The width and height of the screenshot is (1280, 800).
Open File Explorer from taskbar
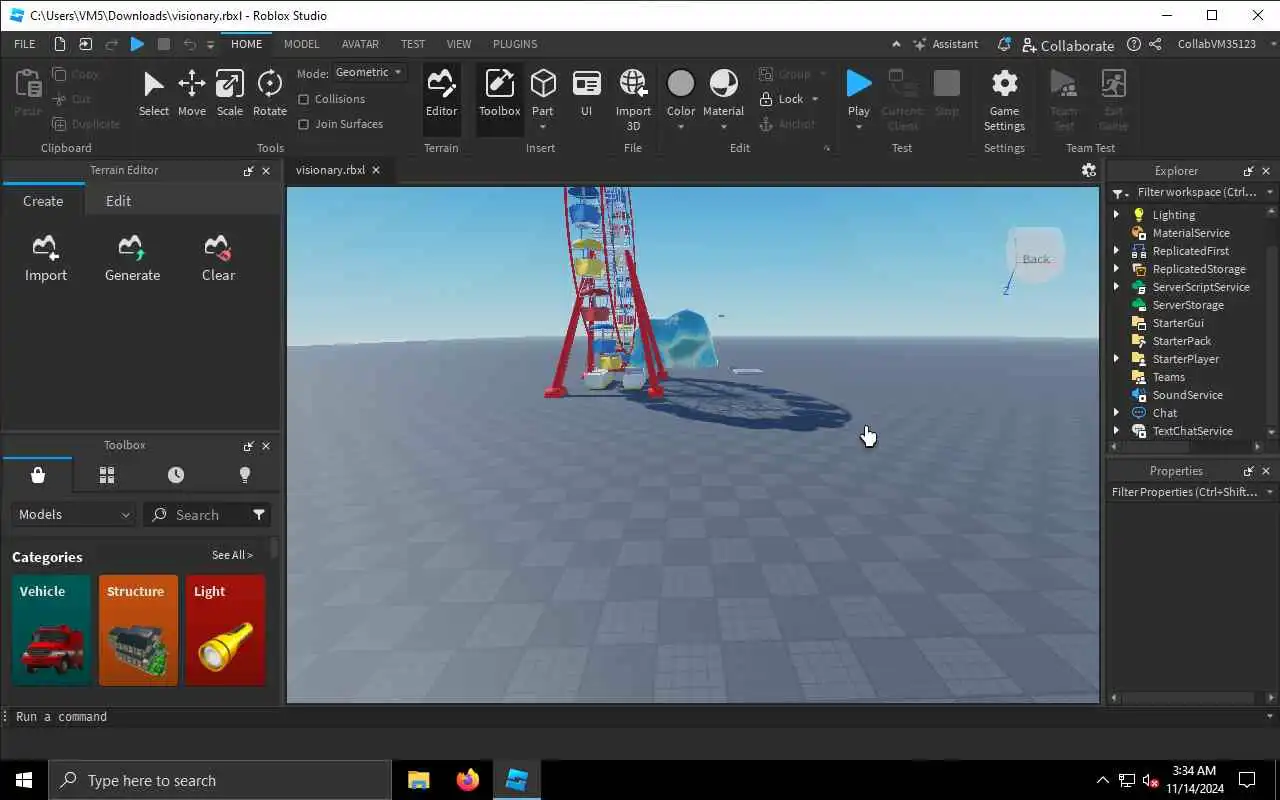(x=418, y=780)
